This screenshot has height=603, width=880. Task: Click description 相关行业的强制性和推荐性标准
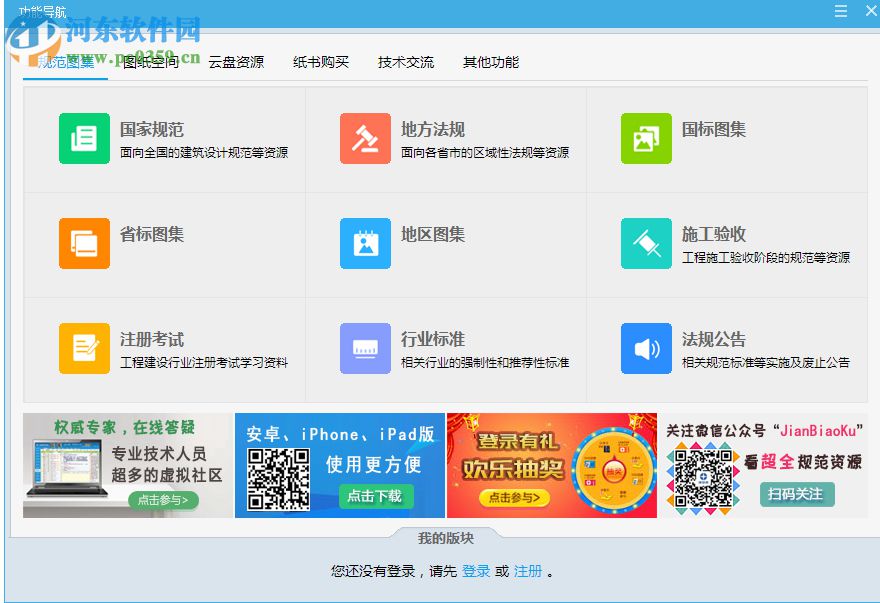485,363
